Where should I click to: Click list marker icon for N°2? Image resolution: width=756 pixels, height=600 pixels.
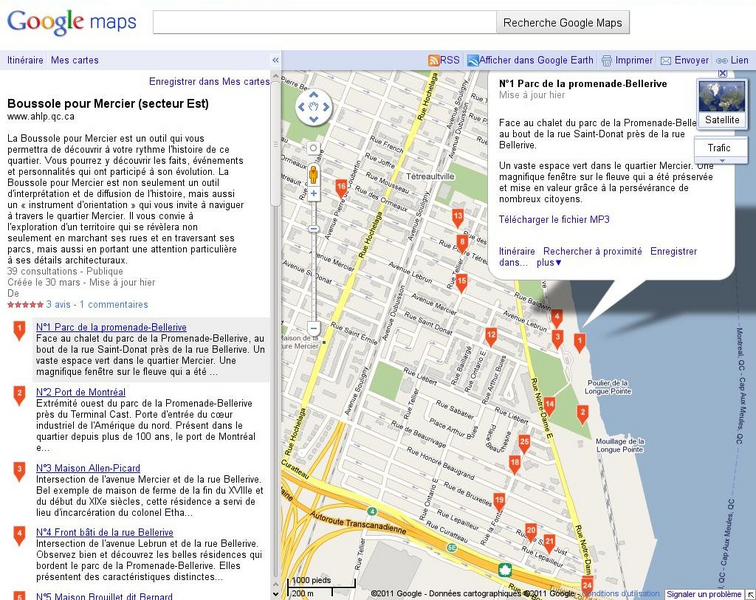click(x=19, y=395)
